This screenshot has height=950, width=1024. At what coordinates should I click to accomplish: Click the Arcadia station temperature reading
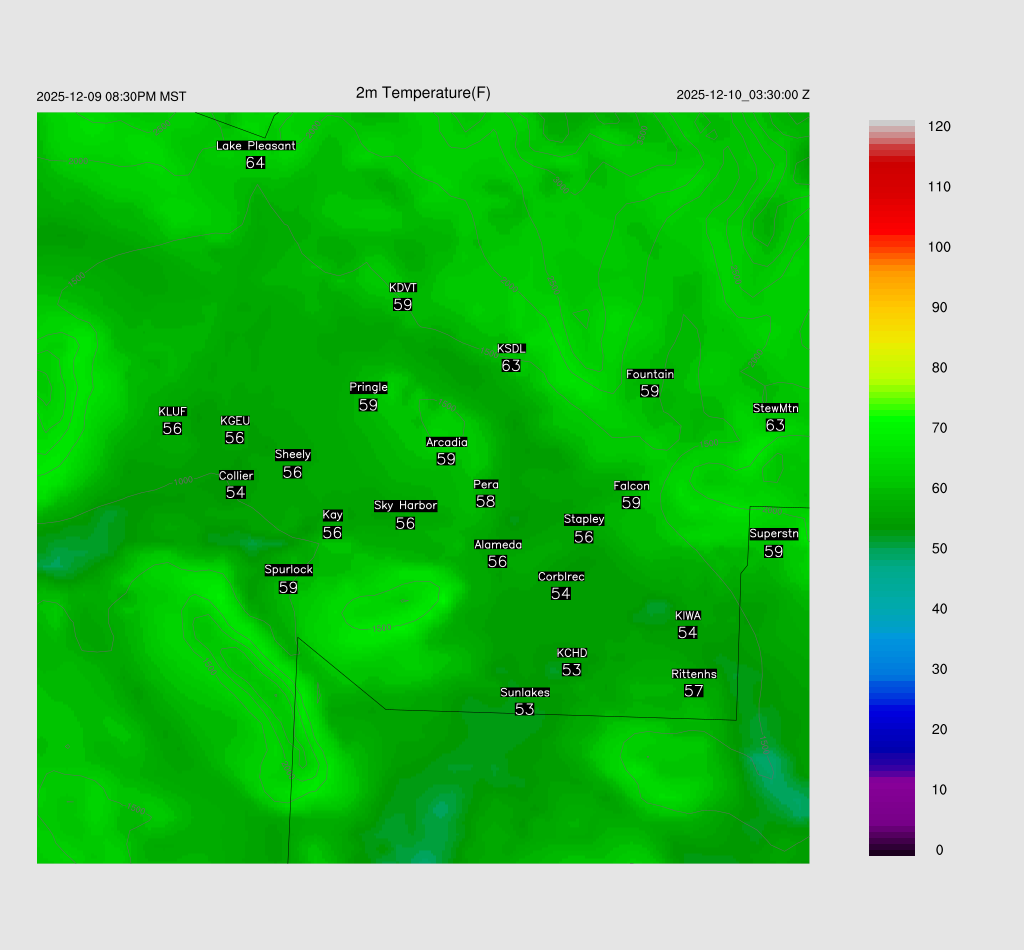coord(446,459)
